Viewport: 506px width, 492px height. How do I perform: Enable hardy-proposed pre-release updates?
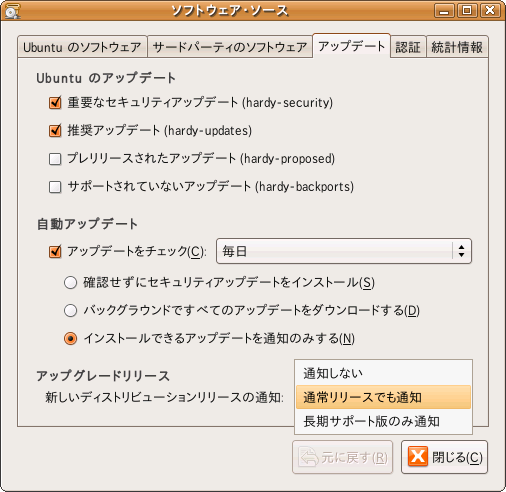tap(55, 159)
